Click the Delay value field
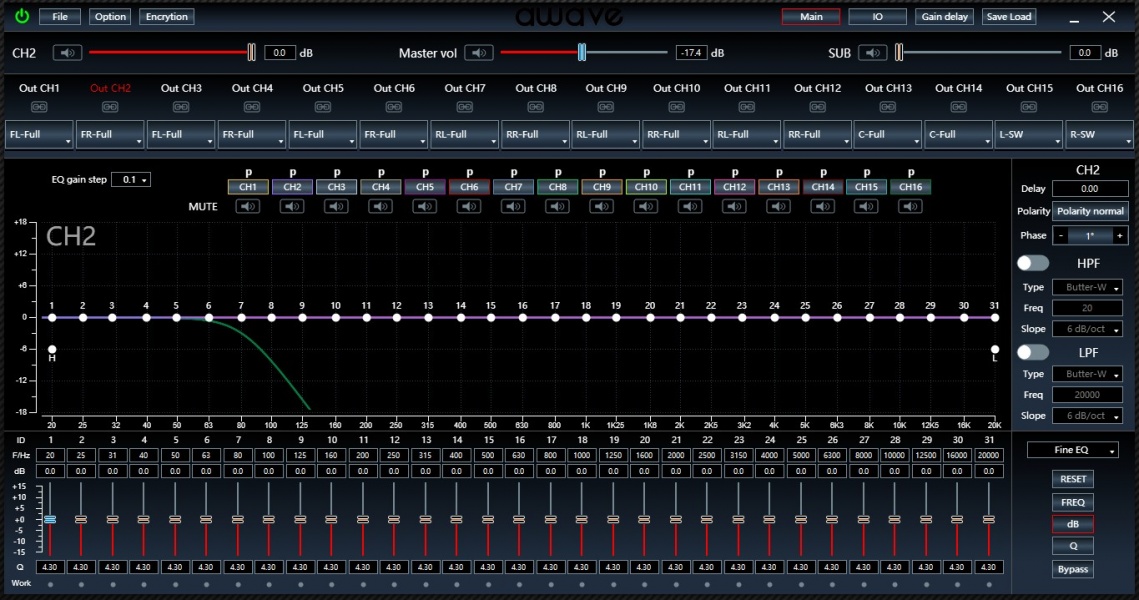 point(1090,189)
